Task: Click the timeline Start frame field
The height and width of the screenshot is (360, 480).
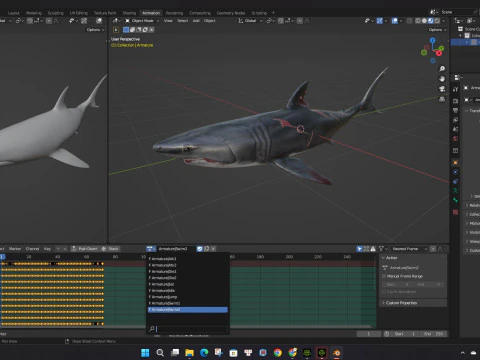Action: point(404,334)
